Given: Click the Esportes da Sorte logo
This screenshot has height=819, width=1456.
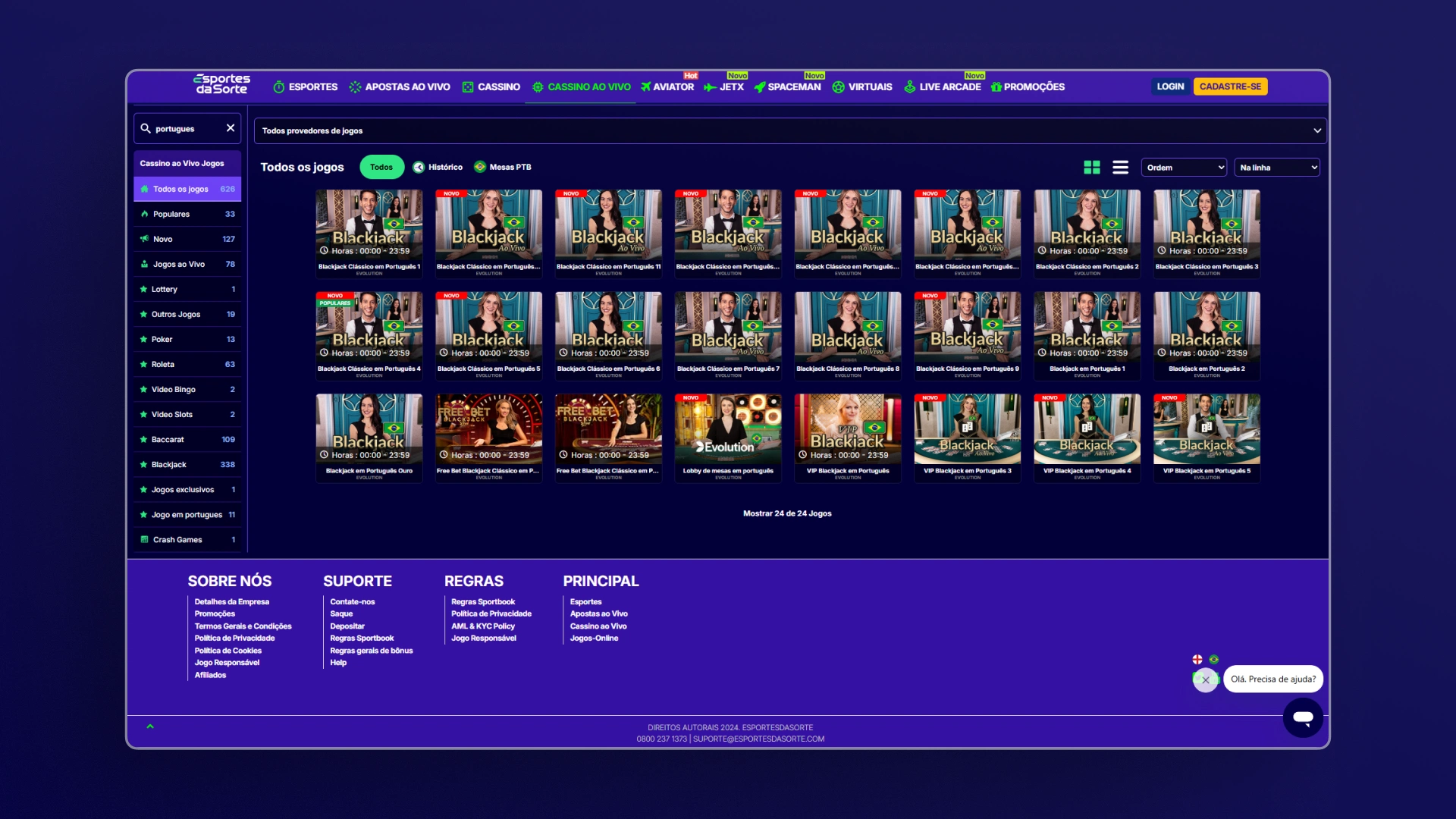Looking at the screenshot, I should pyautogui.click(x=221, y=84).
